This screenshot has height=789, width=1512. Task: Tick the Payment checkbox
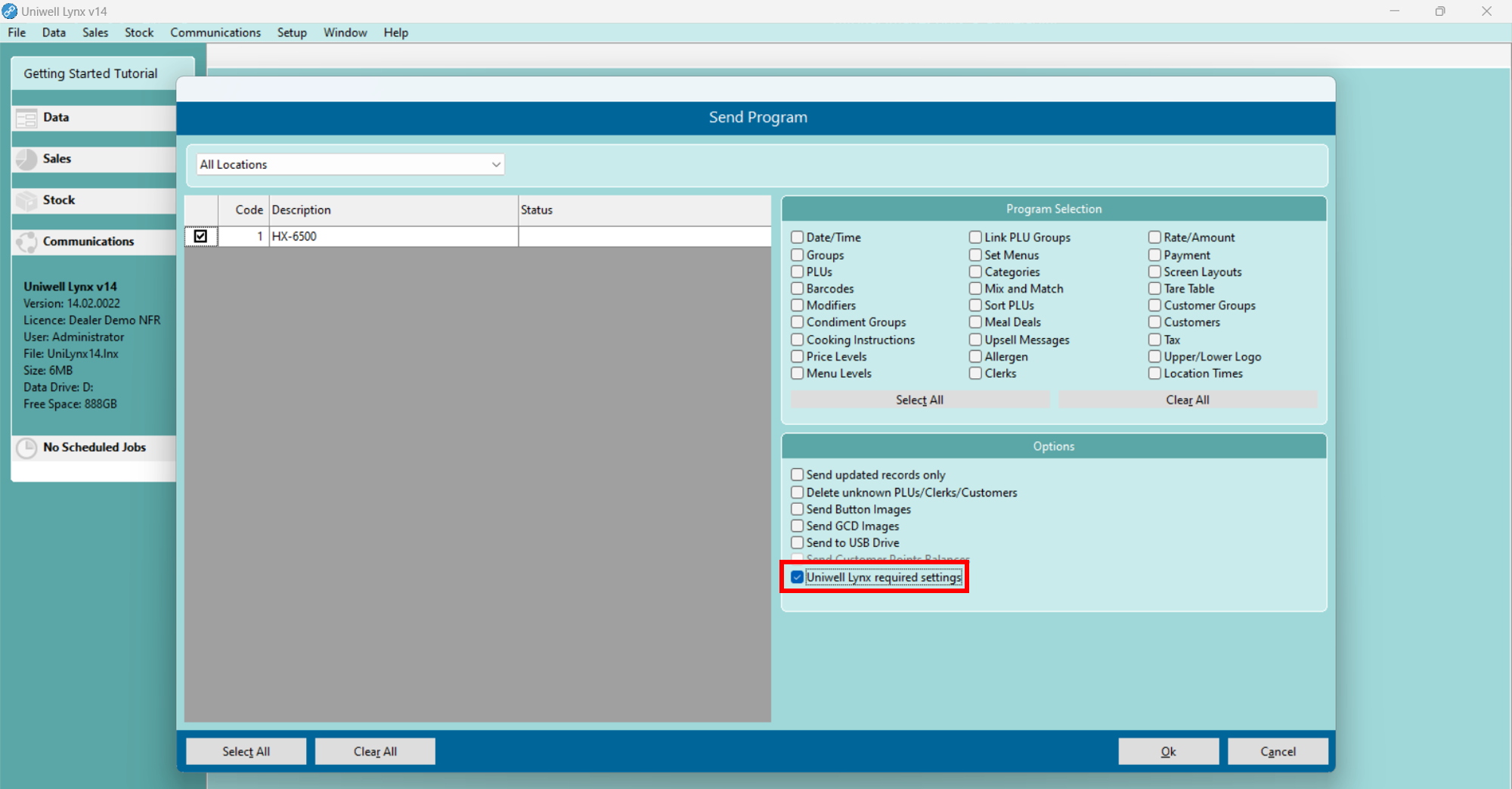coord(1154,255)
